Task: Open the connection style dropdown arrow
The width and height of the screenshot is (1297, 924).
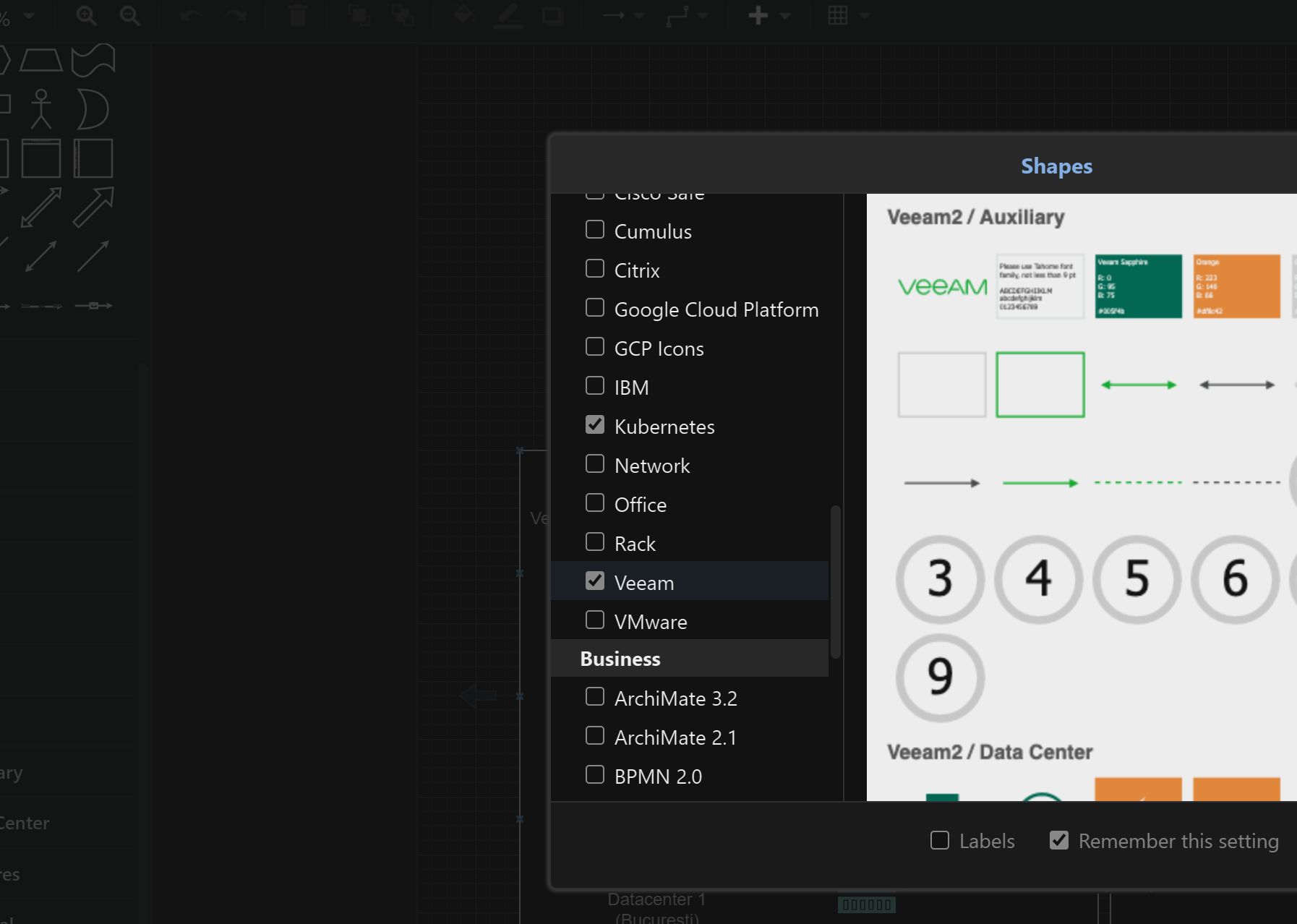Action: pyautogui.click(x=639, y=16)
